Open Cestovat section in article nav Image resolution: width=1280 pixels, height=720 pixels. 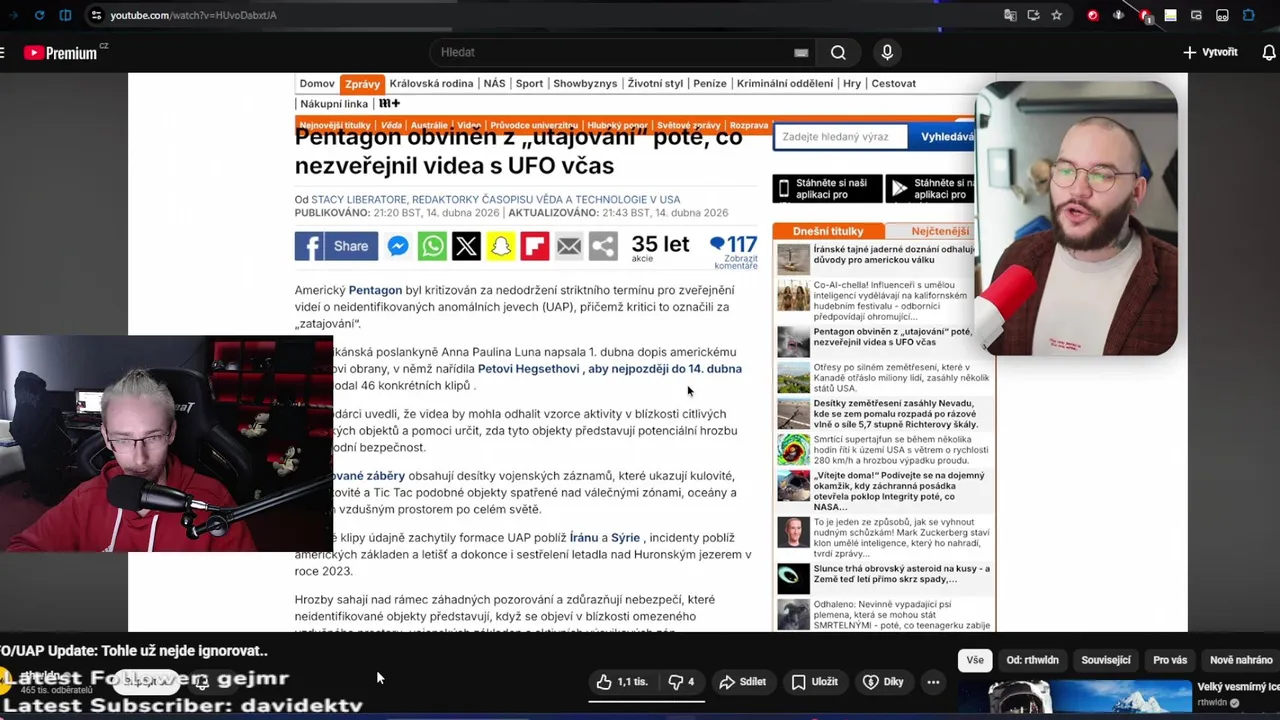(893, 84)
